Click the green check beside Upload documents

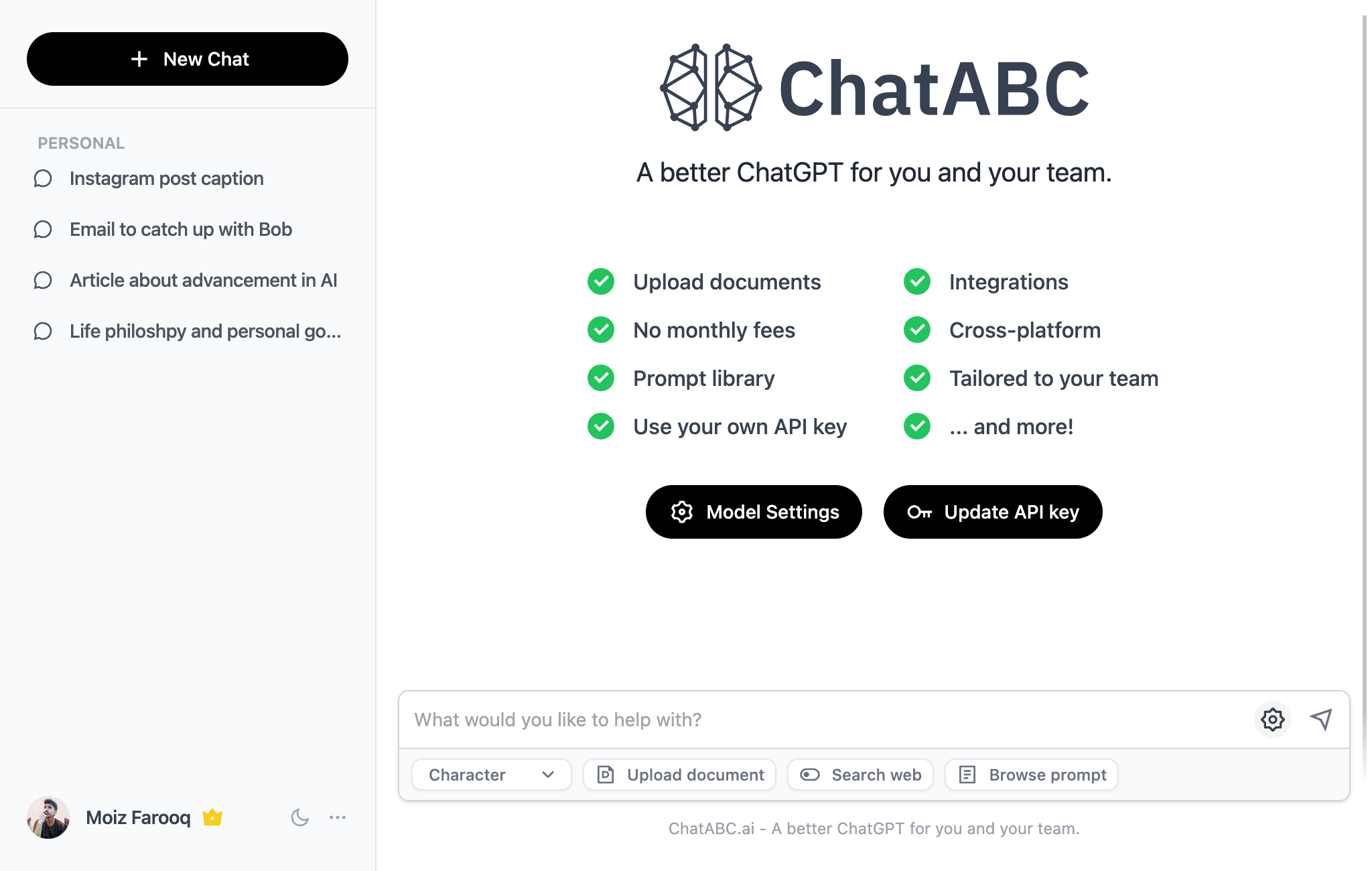coord(601,282)
